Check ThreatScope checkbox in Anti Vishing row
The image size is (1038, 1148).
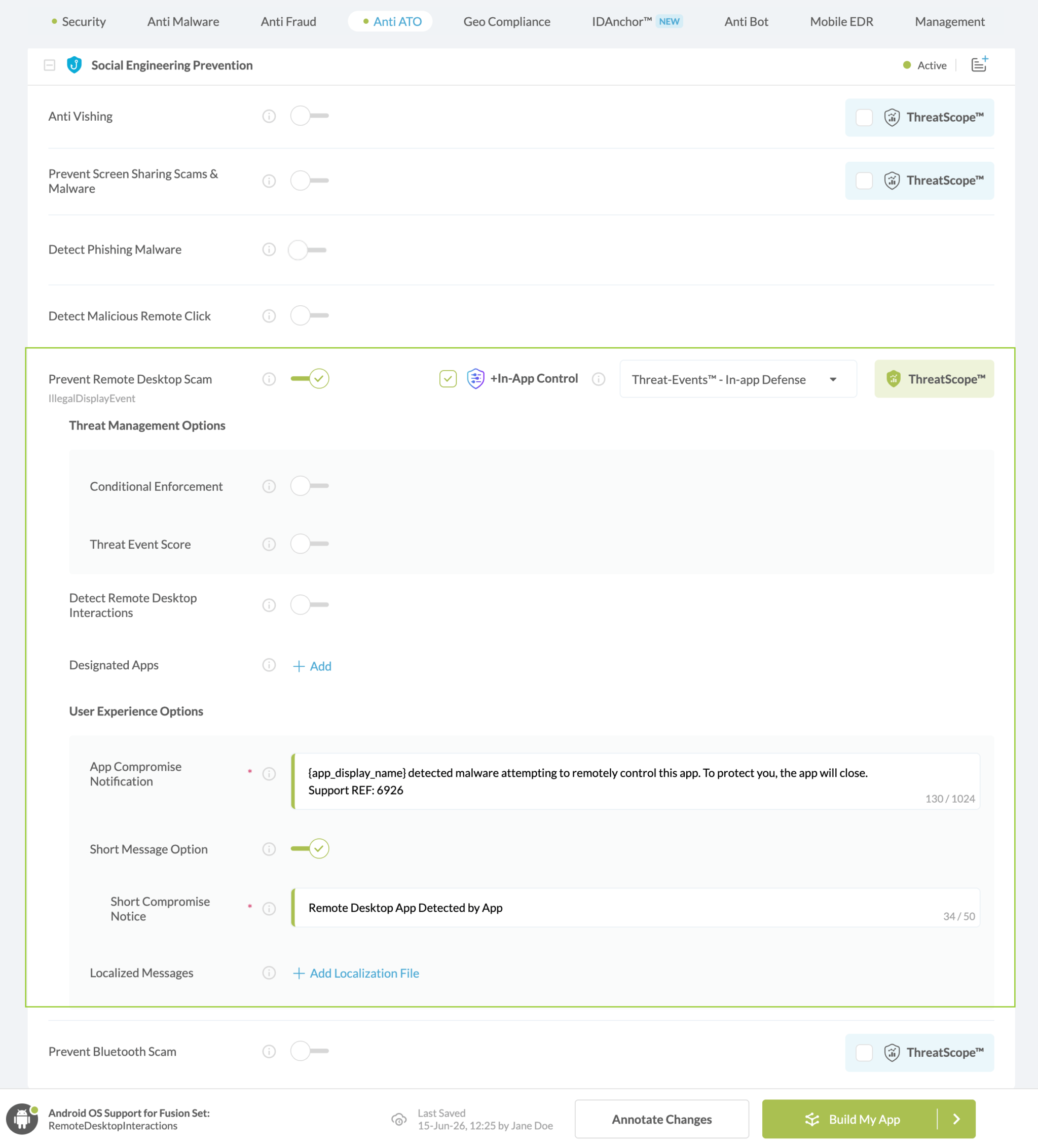[x=864, y=117]
